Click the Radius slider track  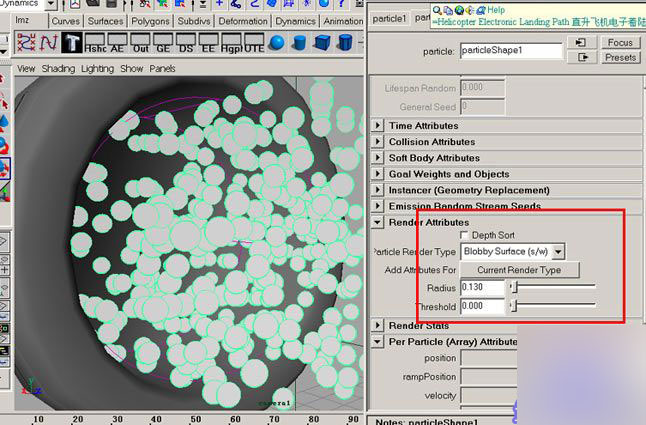click(x=553, y=286)
